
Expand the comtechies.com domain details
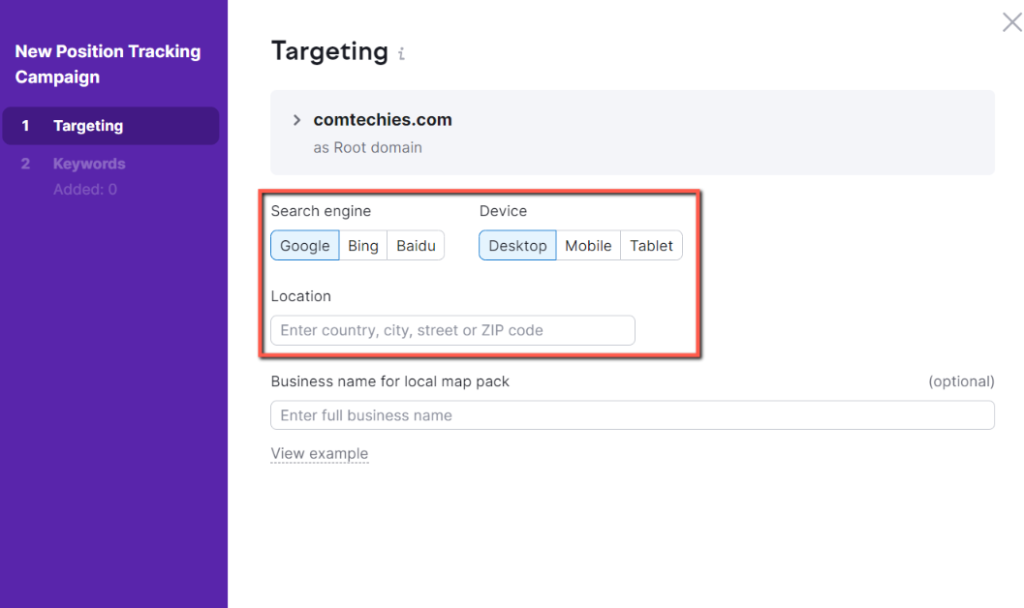click(297, 118)
